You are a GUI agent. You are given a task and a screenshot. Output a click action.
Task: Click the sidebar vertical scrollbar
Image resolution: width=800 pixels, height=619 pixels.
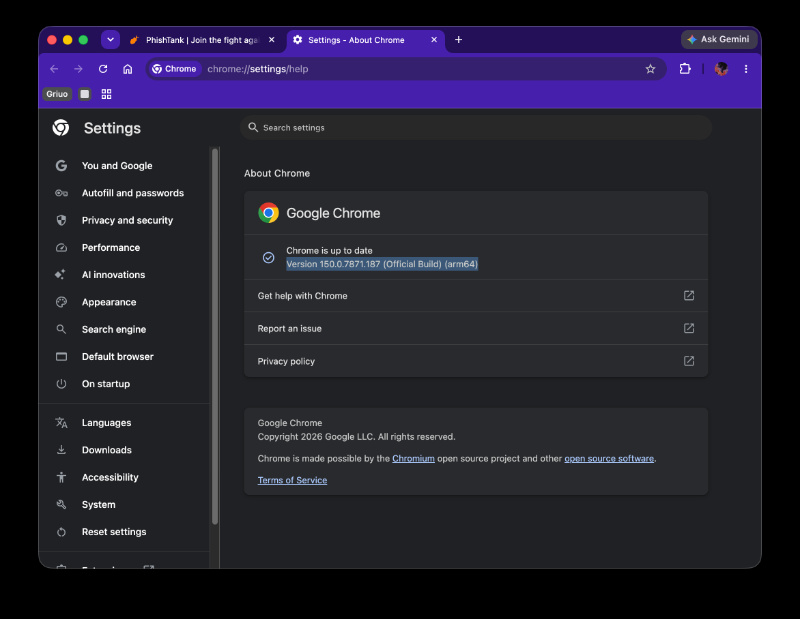(215, 336)
